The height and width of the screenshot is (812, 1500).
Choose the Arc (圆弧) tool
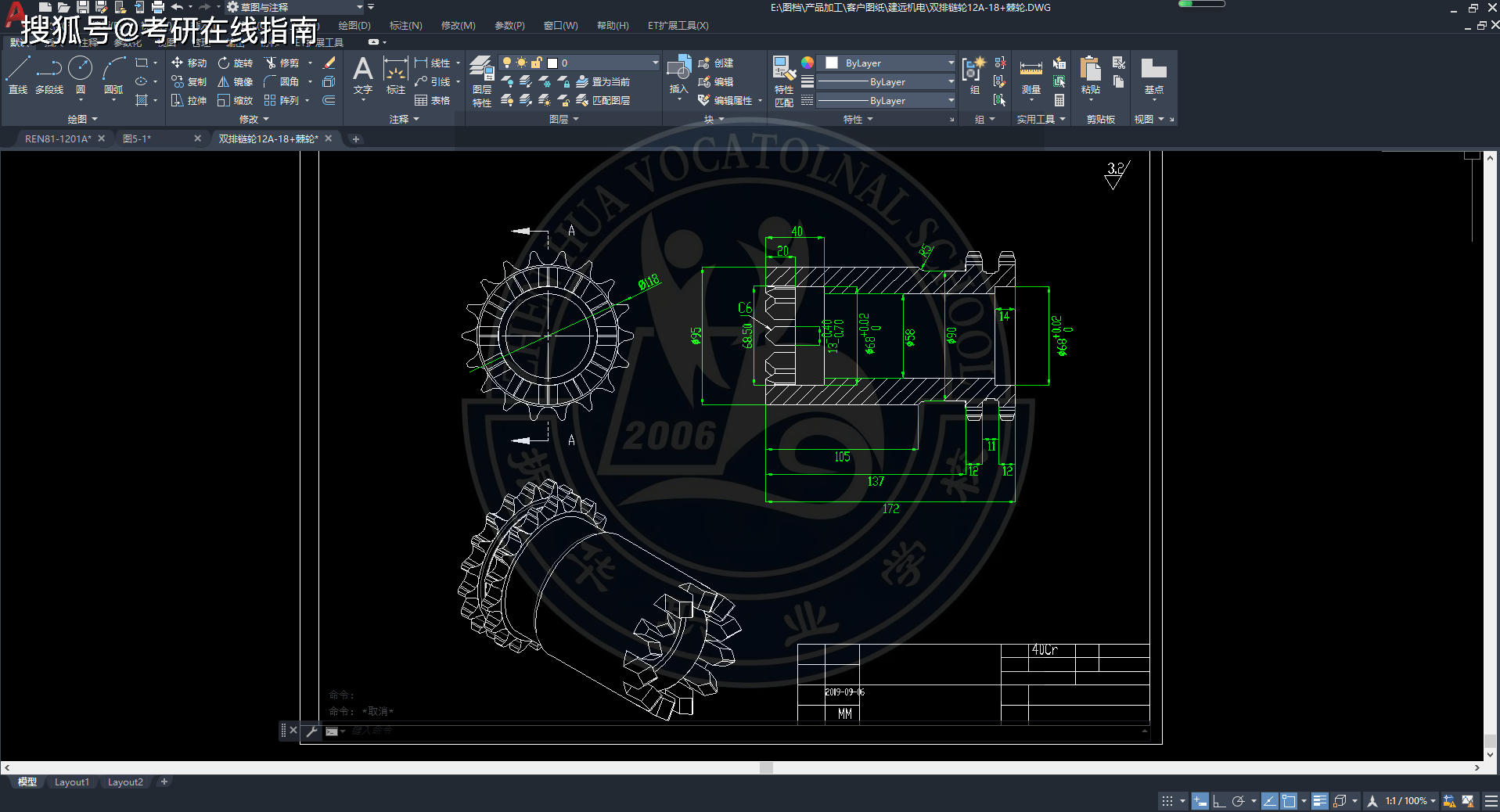pyautogui.click(x=113, y=76)
